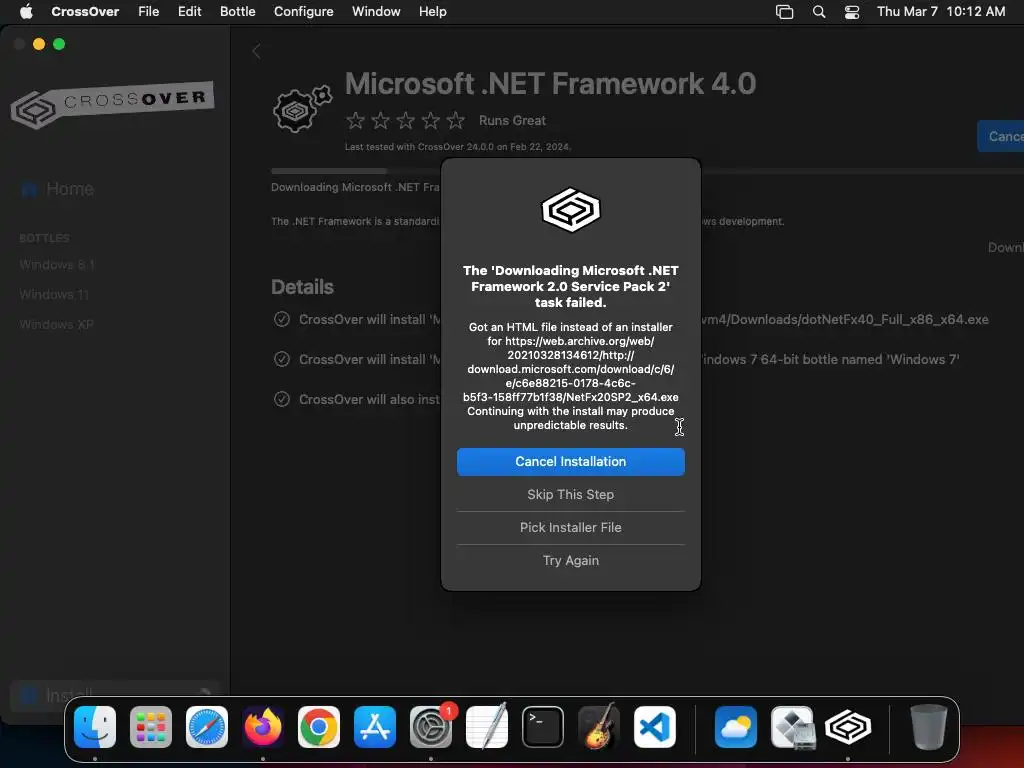
Task: Select the Windows 8.1 bottle
Action: tap(57, 264)
